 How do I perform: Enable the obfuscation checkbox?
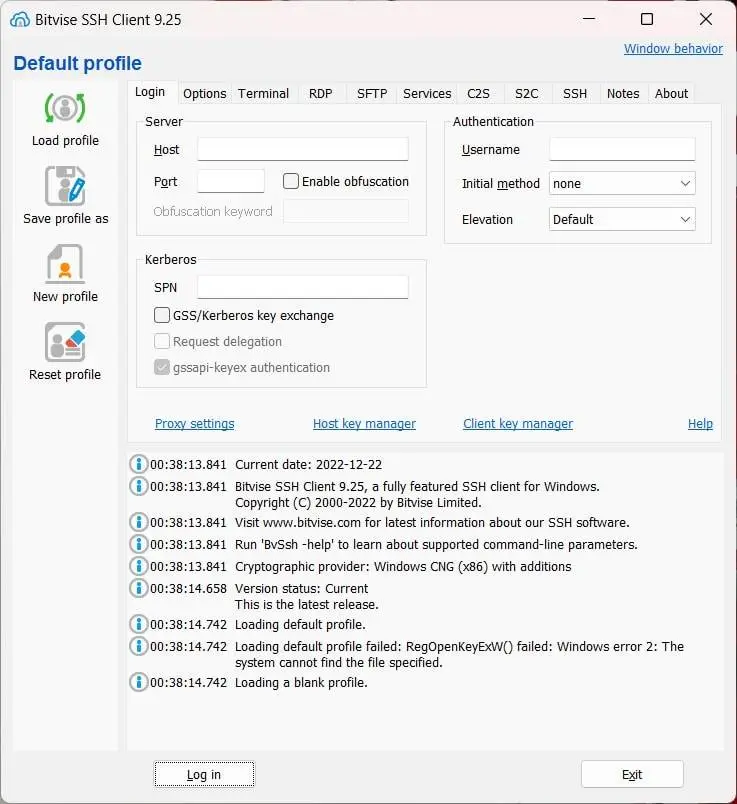[x=291, y=181]
